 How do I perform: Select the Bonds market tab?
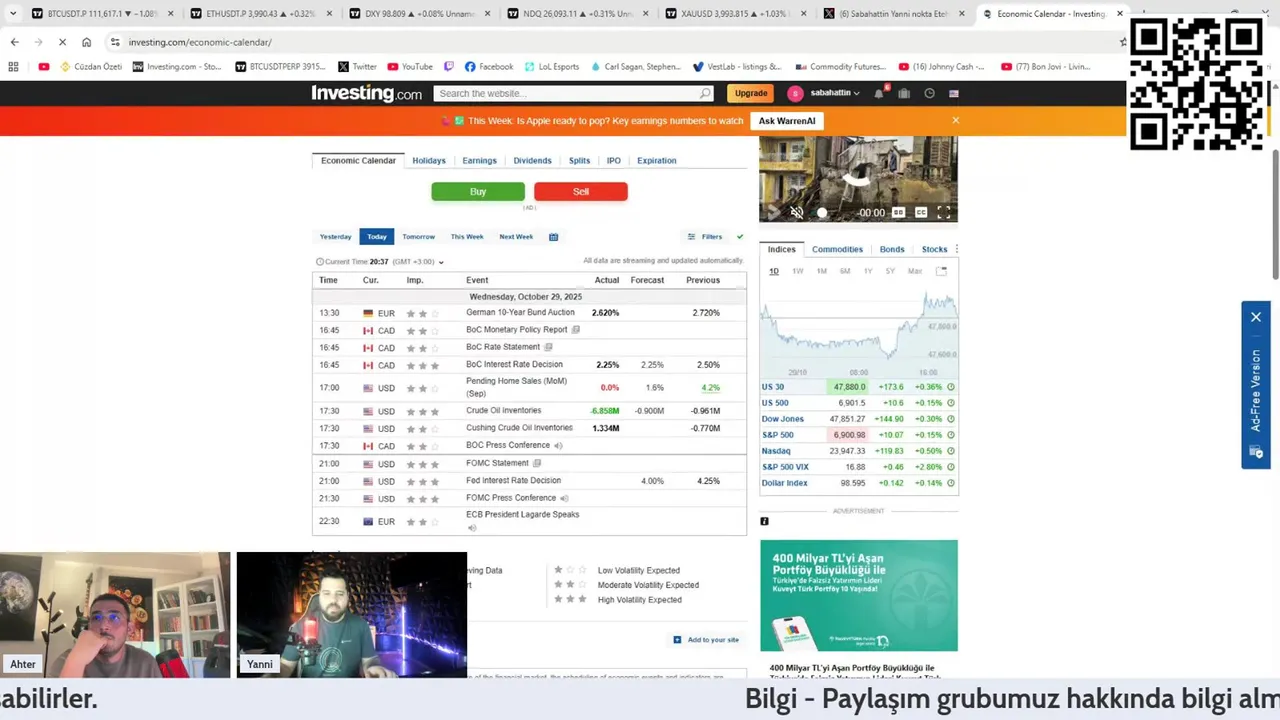point(892,249)
